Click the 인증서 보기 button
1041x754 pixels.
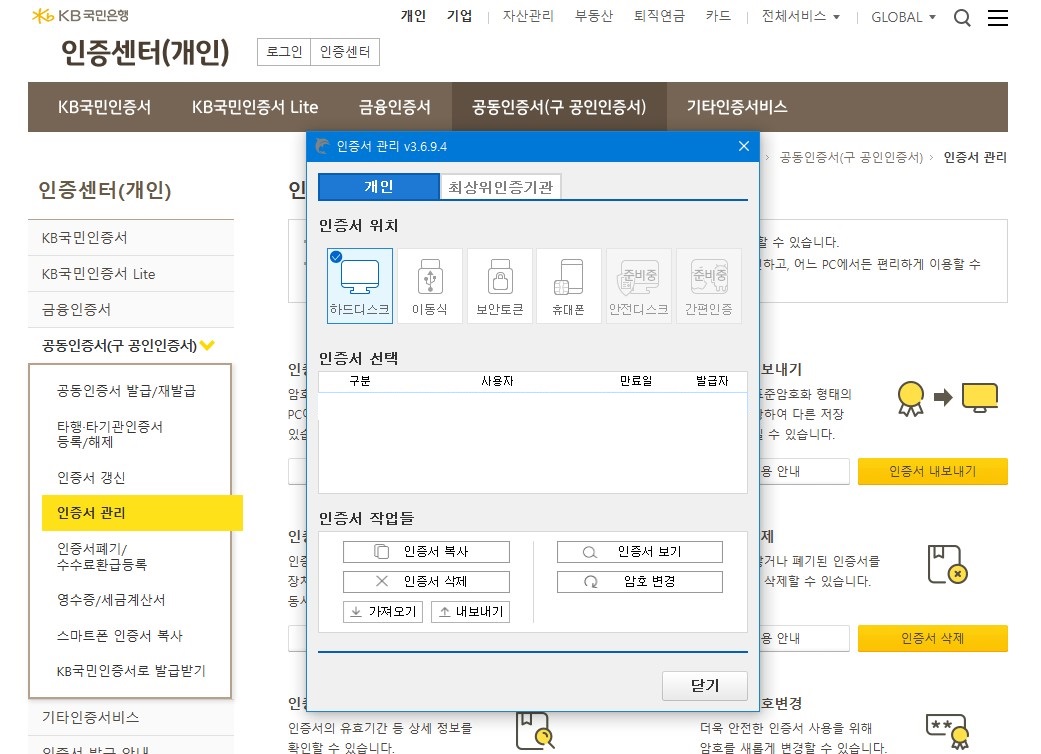pos(640,552)
